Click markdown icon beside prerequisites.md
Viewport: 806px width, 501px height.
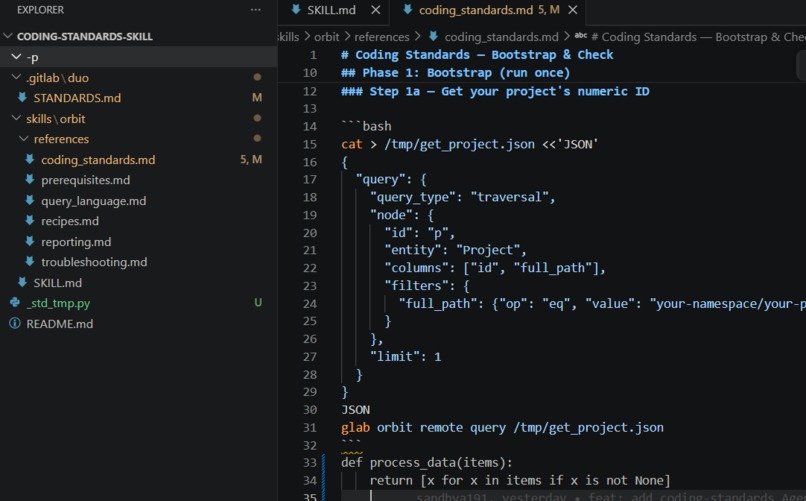[x=30, y=179]
